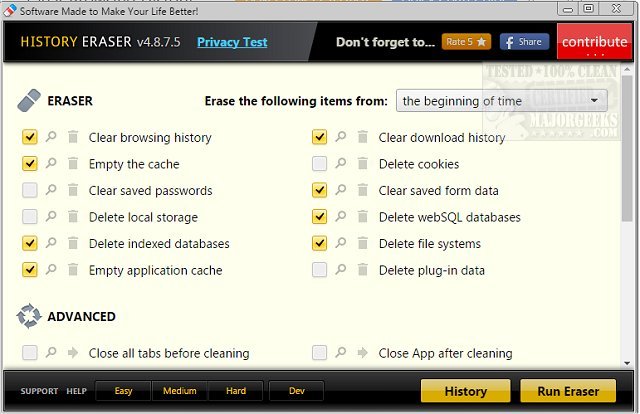
Task: Click trash icon beside Delete local storage
Action: (72, 217)
